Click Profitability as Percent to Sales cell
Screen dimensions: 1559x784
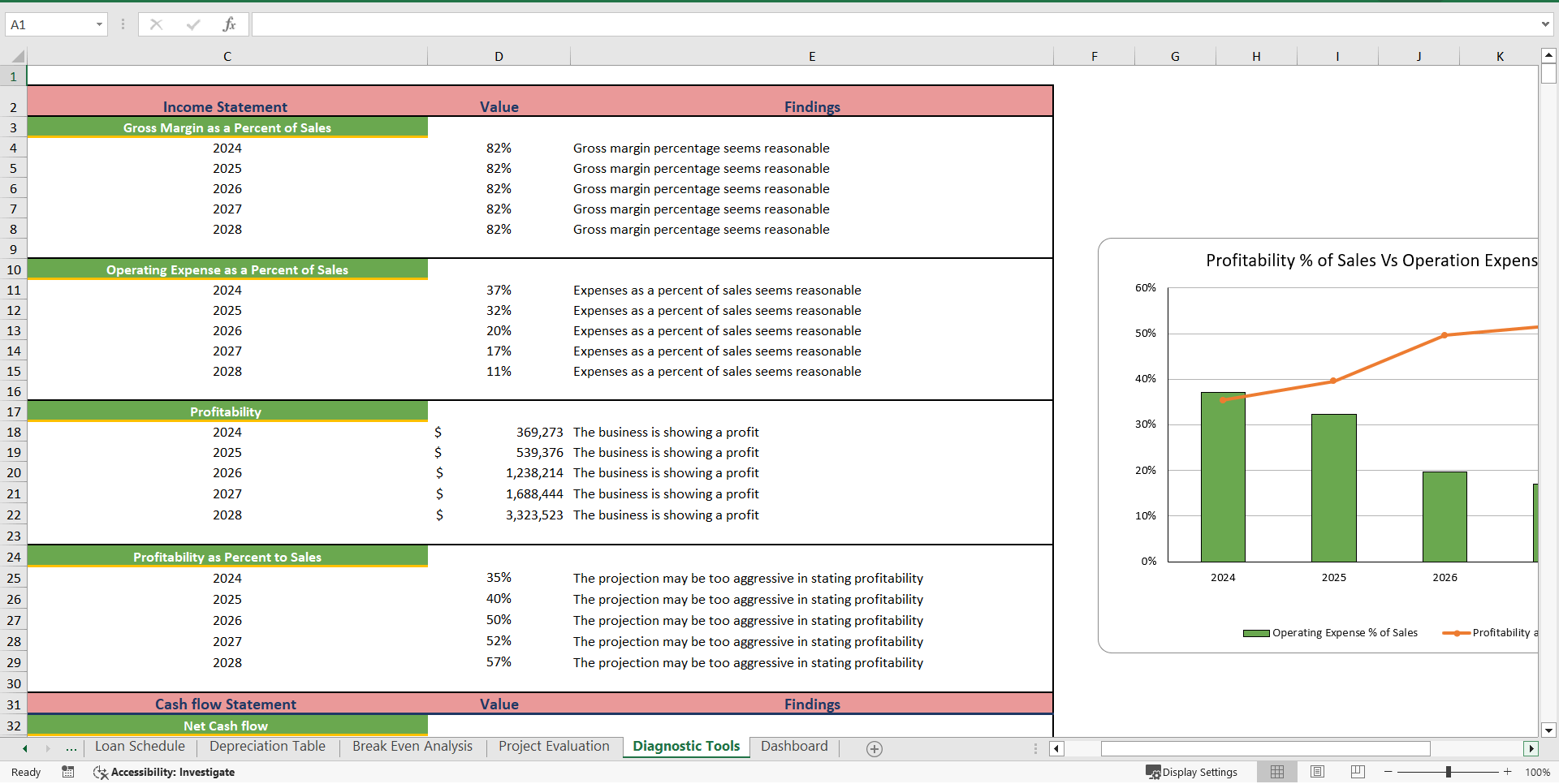click(227, 557)
